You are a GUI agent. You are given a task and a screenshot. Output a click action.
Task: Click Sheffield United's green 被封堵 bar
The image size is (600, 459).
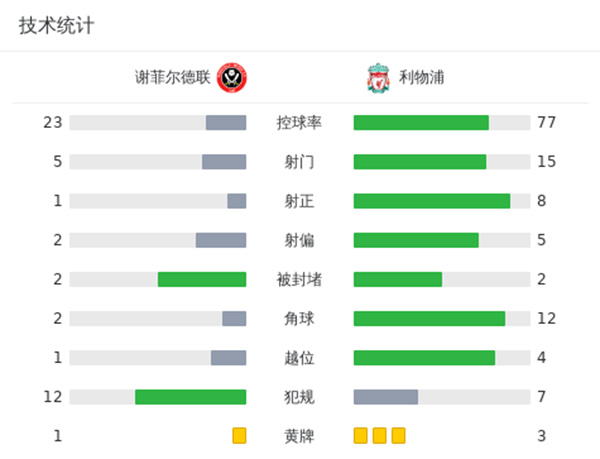pos(202,279)
